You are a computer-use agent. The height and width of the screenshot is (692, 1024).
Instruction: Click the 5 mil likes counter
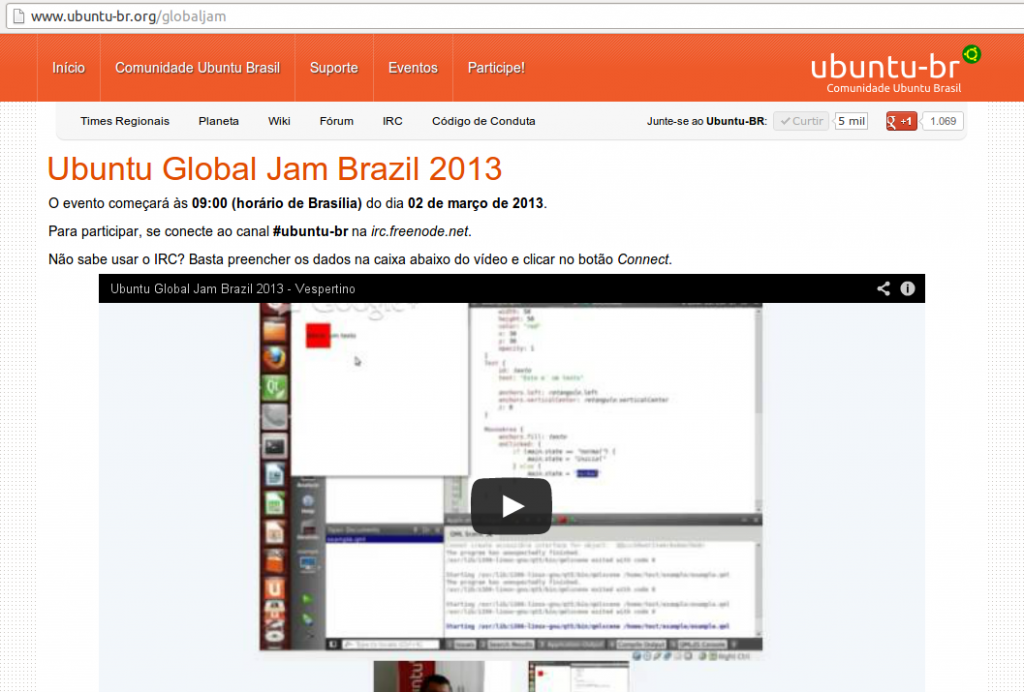click(851, 121)
